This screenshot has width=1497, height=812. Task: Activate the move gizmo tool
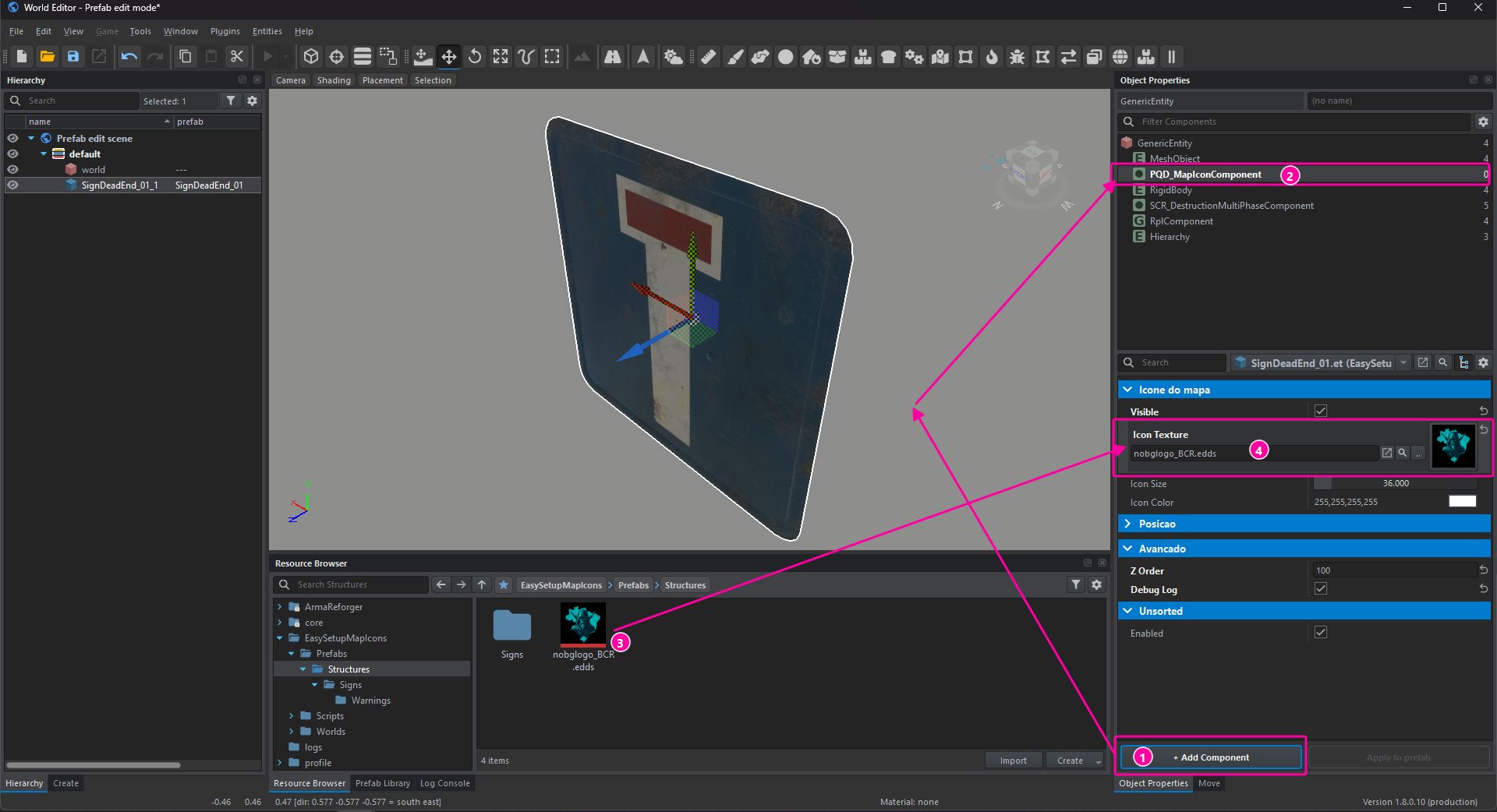pyautogui.click(x=449, y=56)
